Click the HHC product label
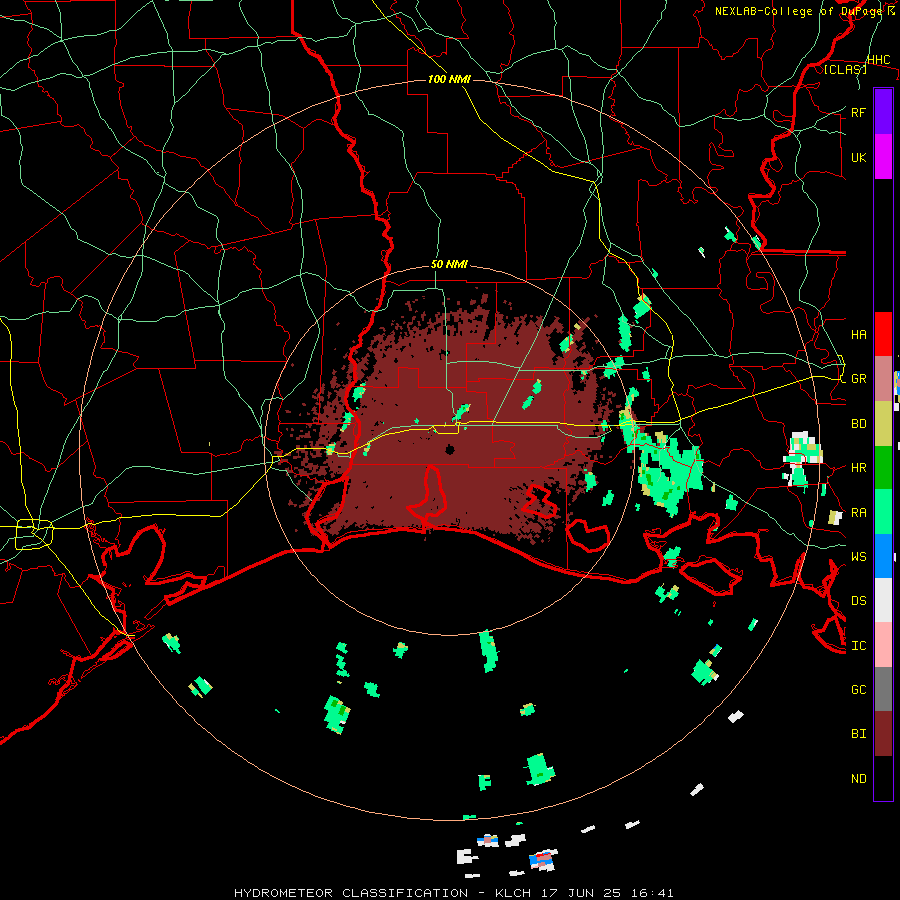The height and width of the screenshot is (900, 900). (879, 60)
